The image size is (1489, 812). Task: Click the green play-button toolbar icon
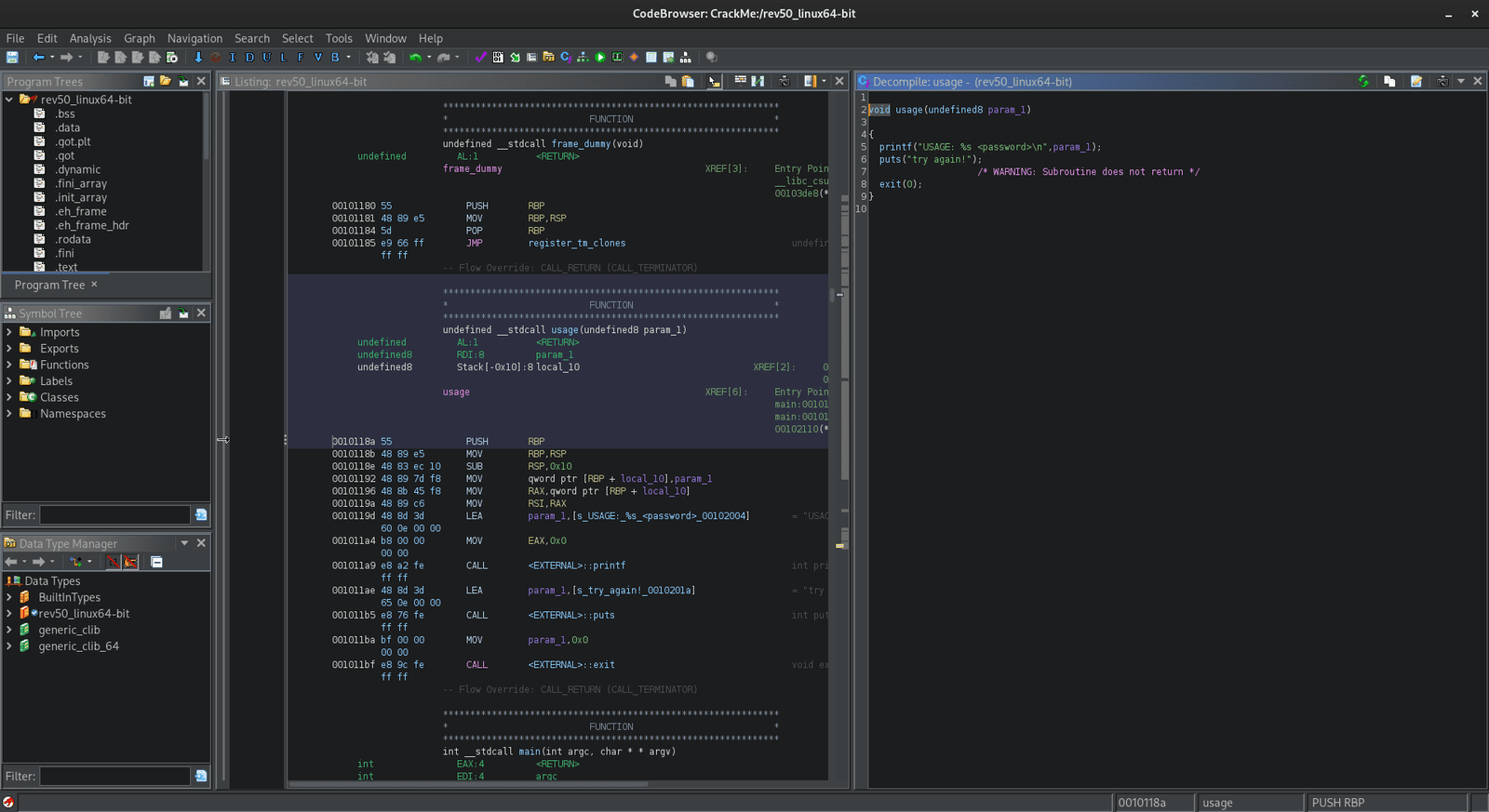tap(600, 58)
